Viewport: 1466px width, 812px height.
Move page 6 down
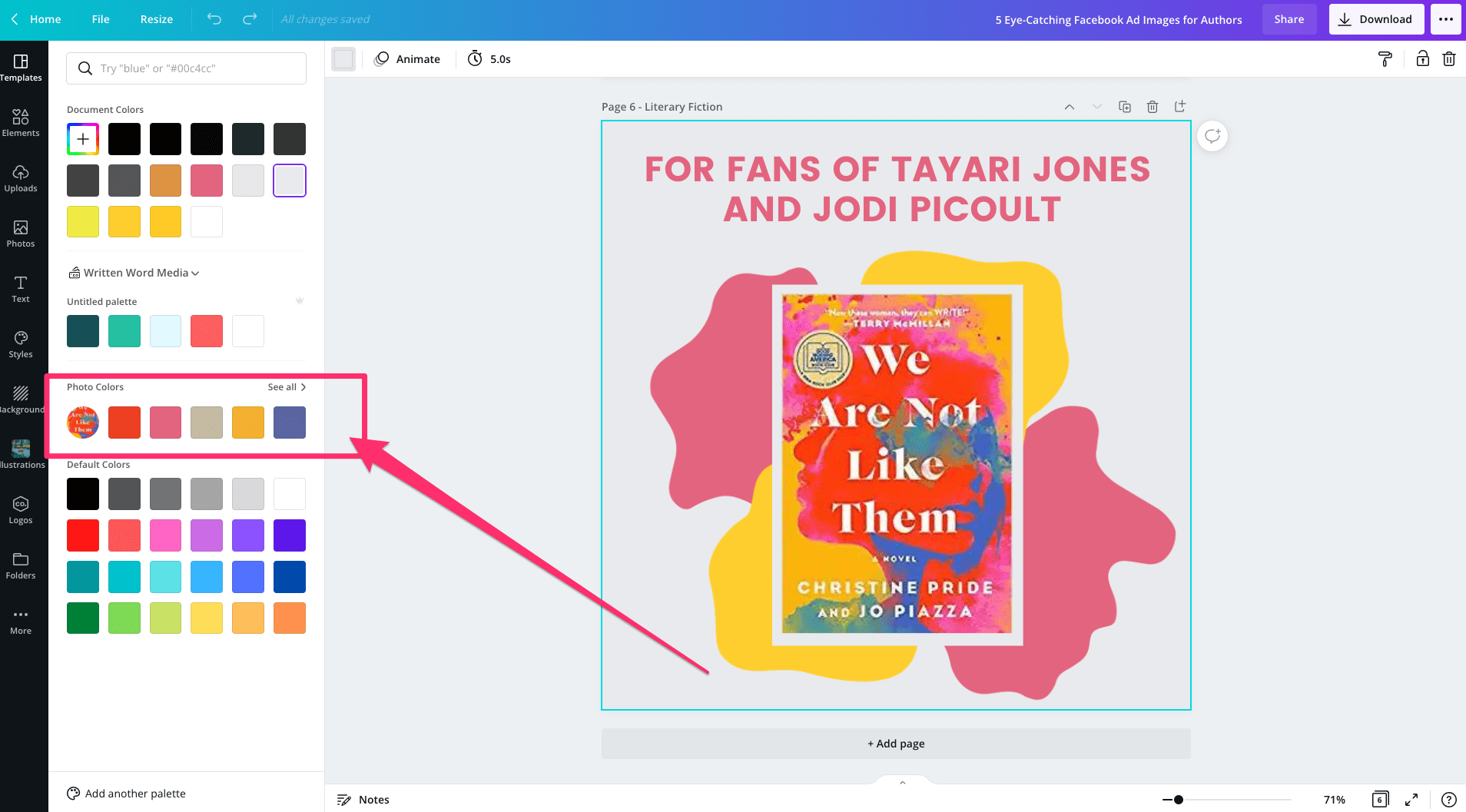click(1097, 107)
